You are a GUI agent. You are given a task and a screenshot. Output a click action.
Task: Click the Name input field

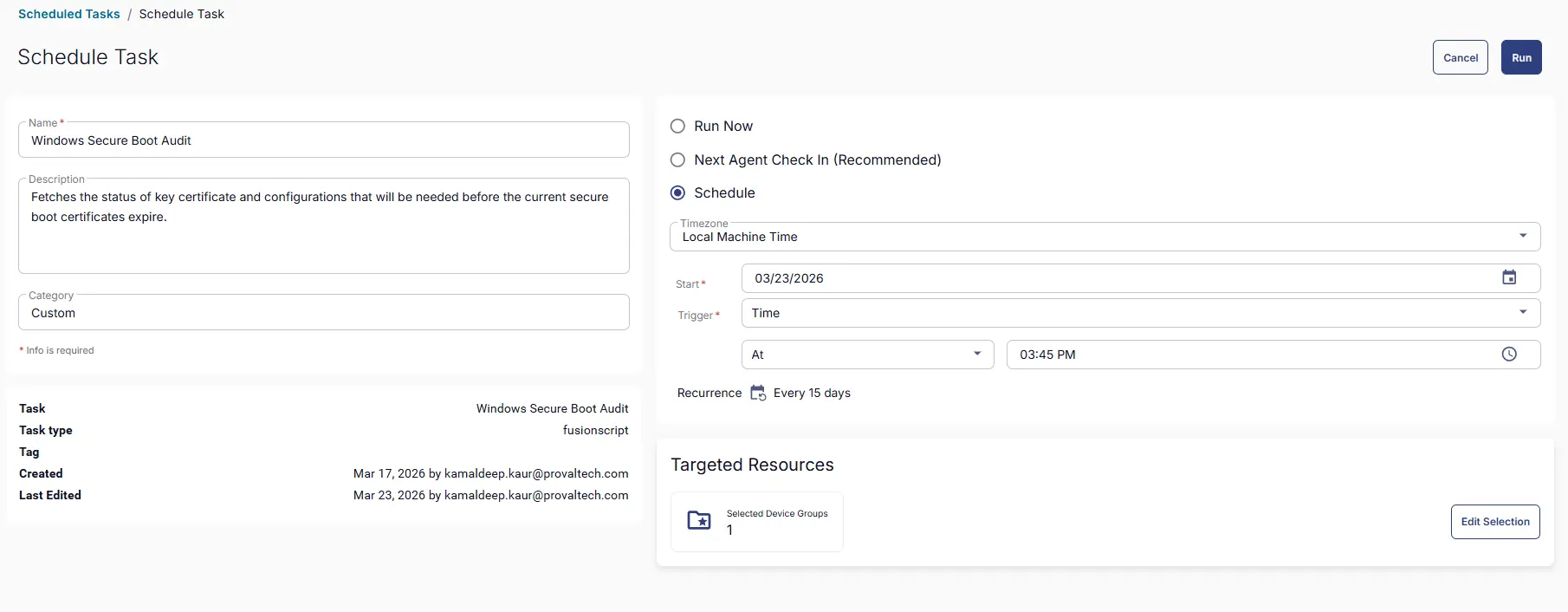tap(323, 140)
